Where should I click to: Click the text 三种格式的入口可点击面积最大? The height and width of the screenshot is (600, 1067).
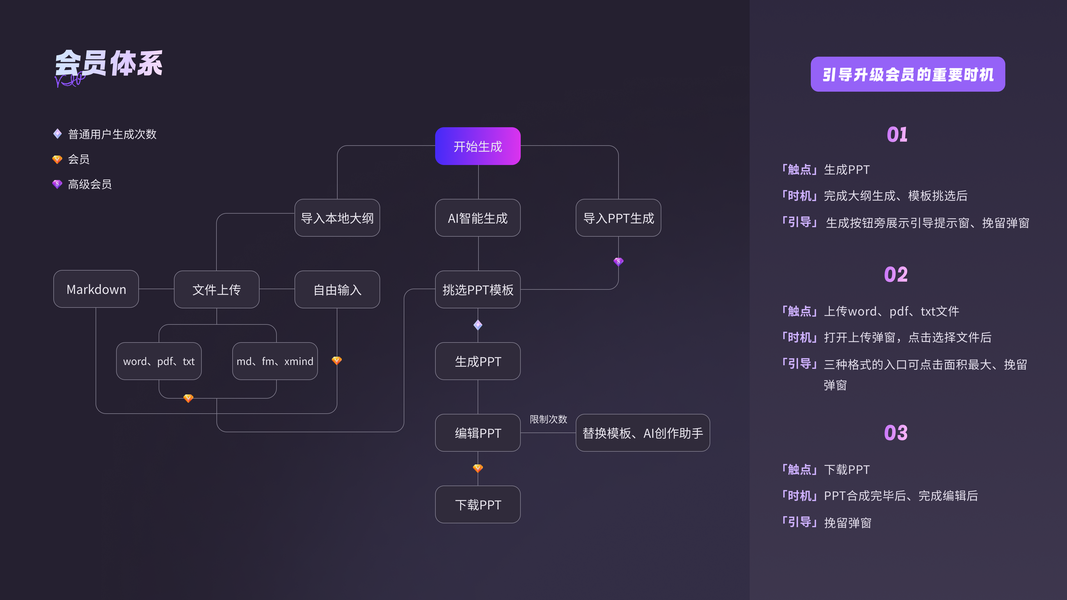pos(908,365)
